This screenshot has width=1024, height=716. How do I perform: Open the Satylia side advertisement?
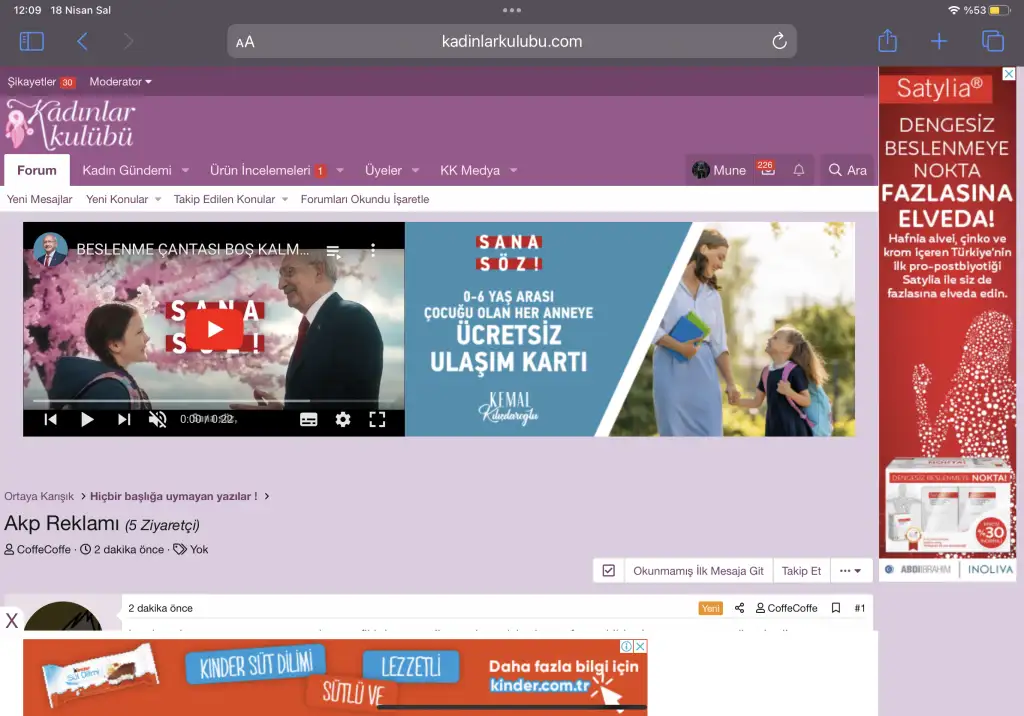click(947, 323)
